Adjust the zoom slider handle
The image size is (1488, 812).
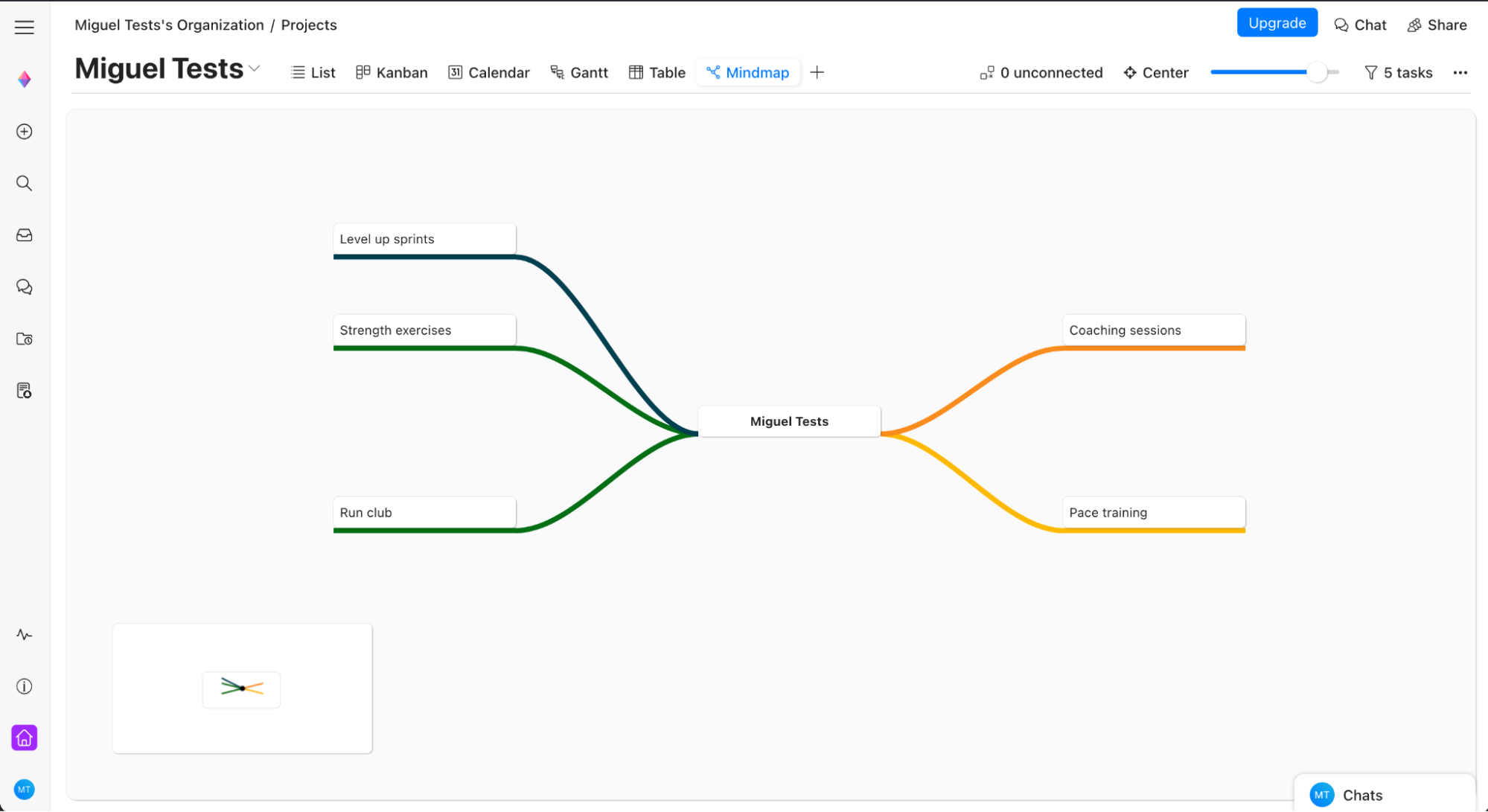(x=1318, y=72)
